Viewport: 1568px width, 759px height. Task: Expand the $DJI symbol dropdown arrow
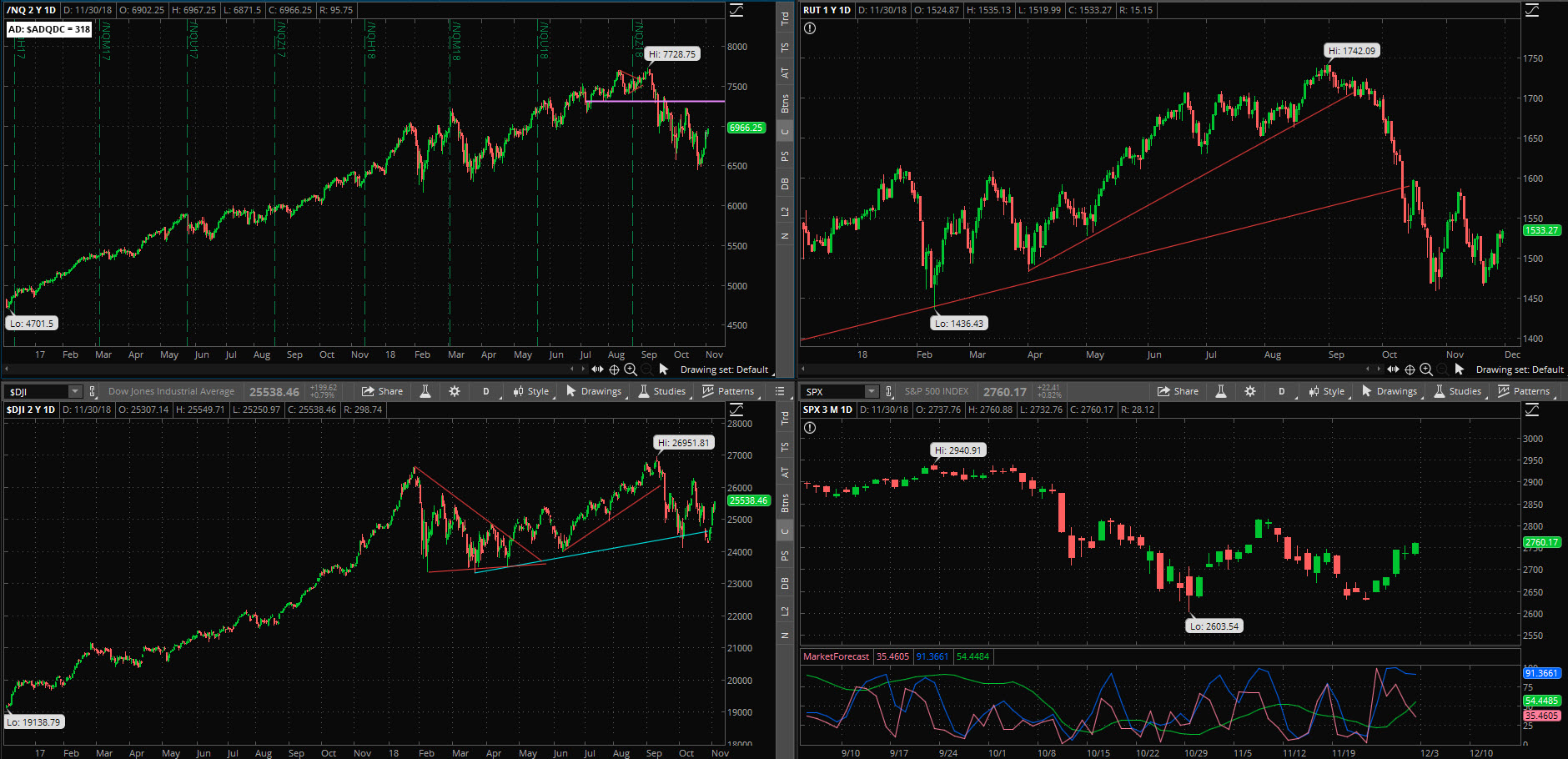75,391
